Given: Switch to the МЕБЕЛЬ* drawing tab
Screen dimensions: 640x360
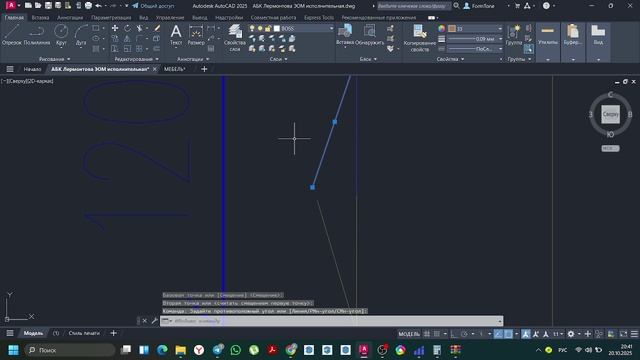Looking at the screenshot, I should coord(174,69).
